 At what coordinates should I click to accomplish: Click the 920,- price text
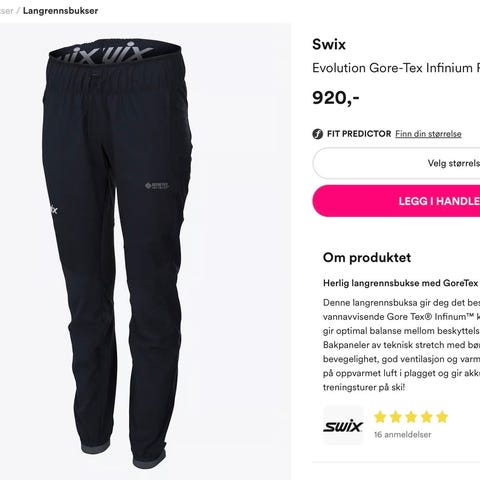(x=336, y=98)
